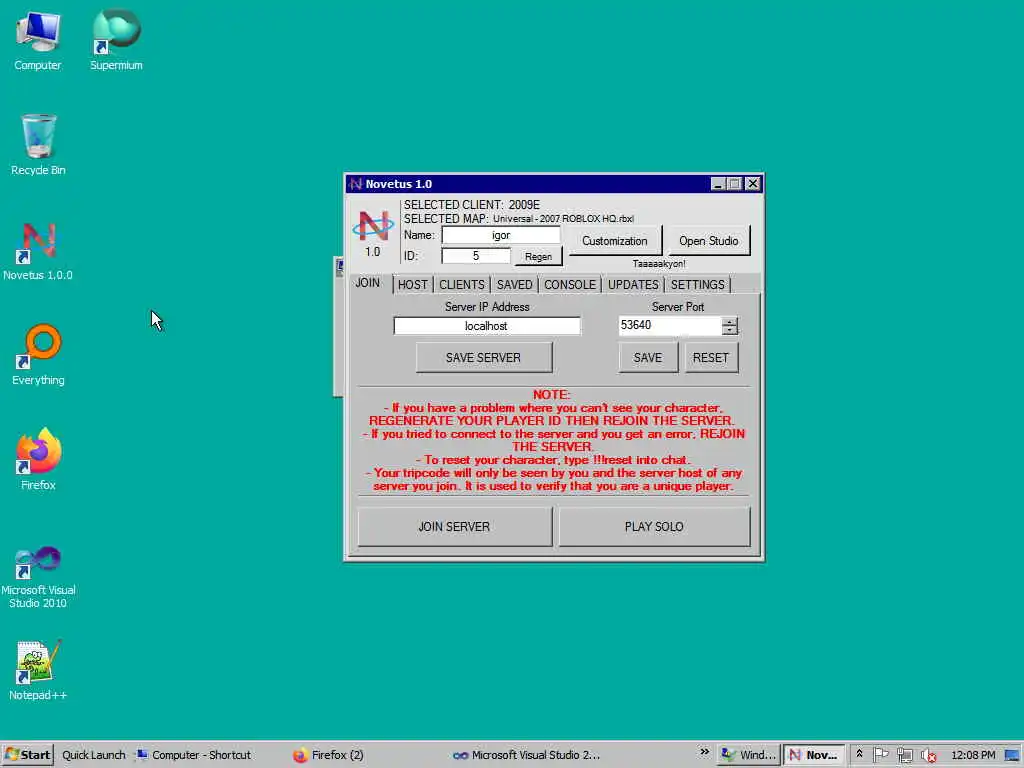
Task: Minimize the Novetus window
Action: coord(718,184)
